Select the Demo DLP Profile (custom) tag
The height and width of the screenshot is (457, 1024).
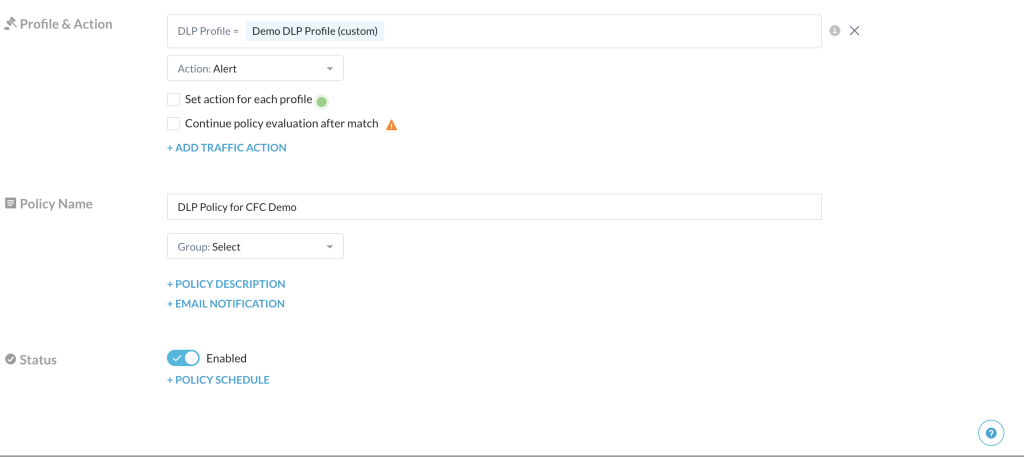[315, 31]
